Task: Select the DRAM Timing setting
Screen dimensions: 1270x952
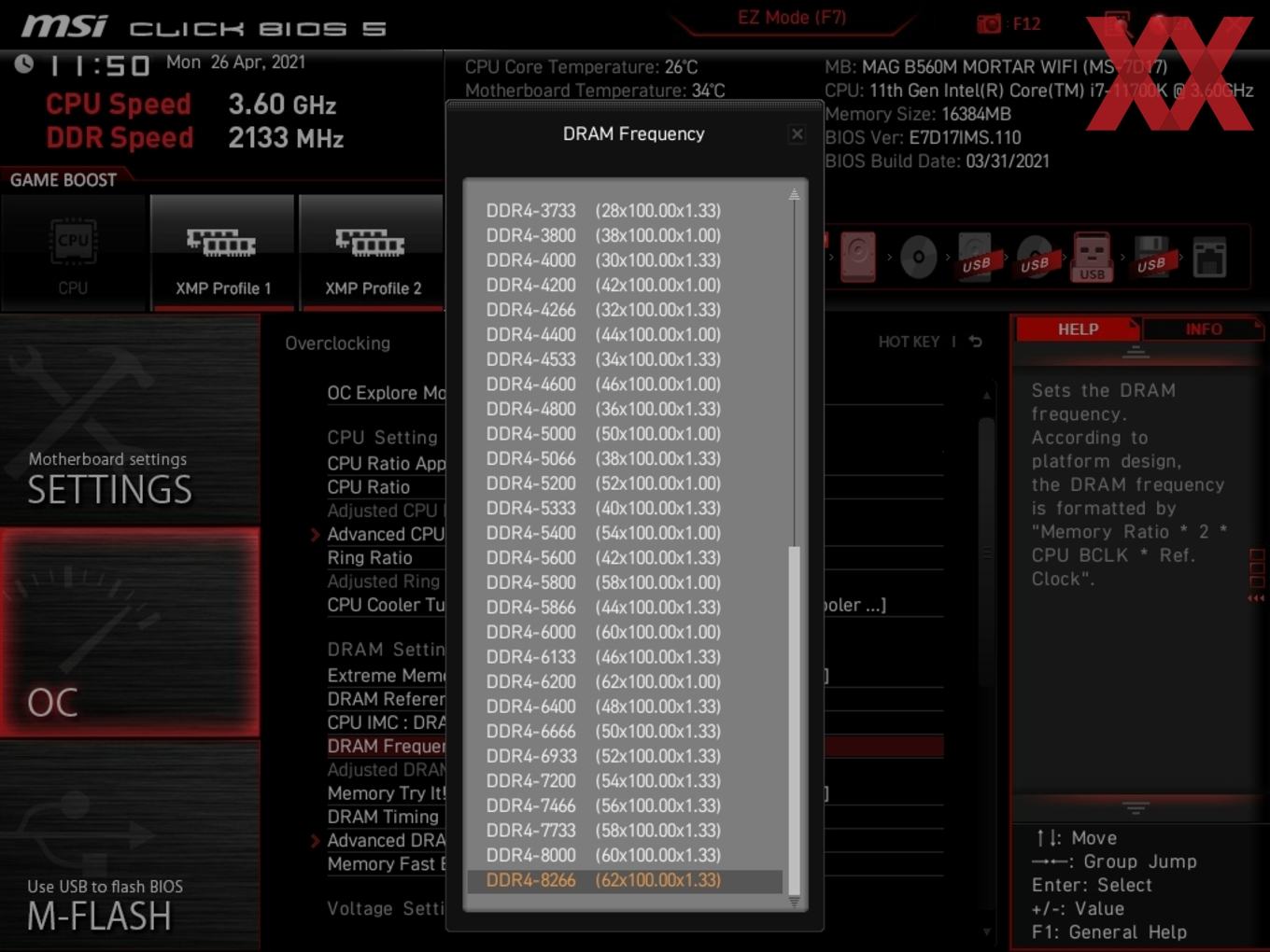Action: coord(383,817)
